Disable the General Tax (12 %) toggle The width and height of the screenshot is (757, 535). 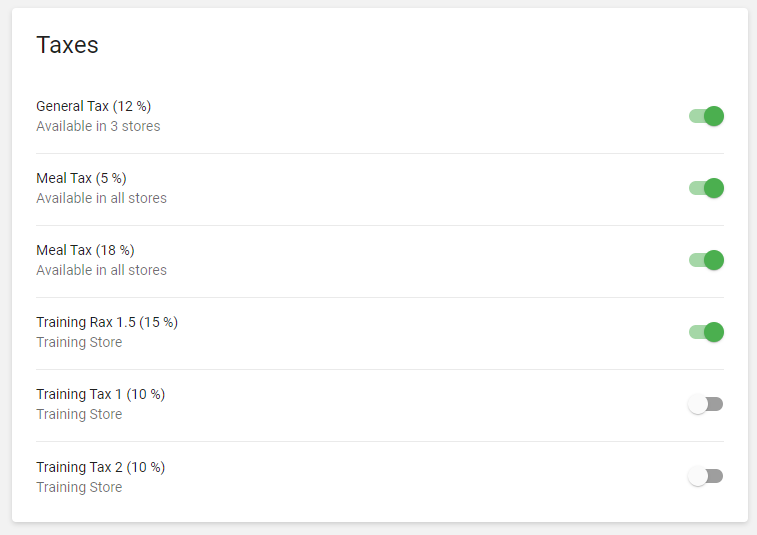[706, 116]
